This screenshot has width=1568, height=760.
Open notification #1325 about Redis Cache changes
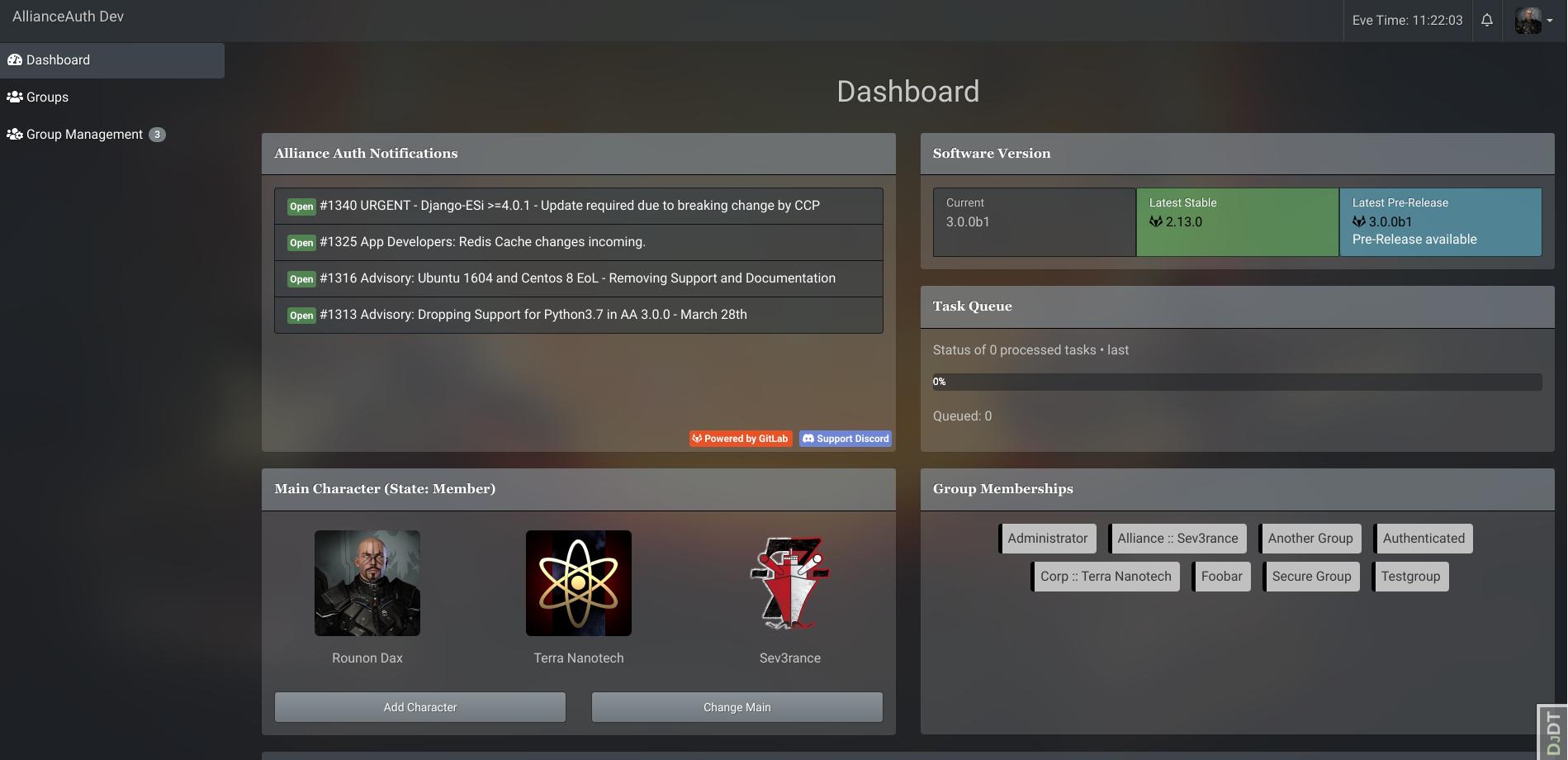(481, 242)
